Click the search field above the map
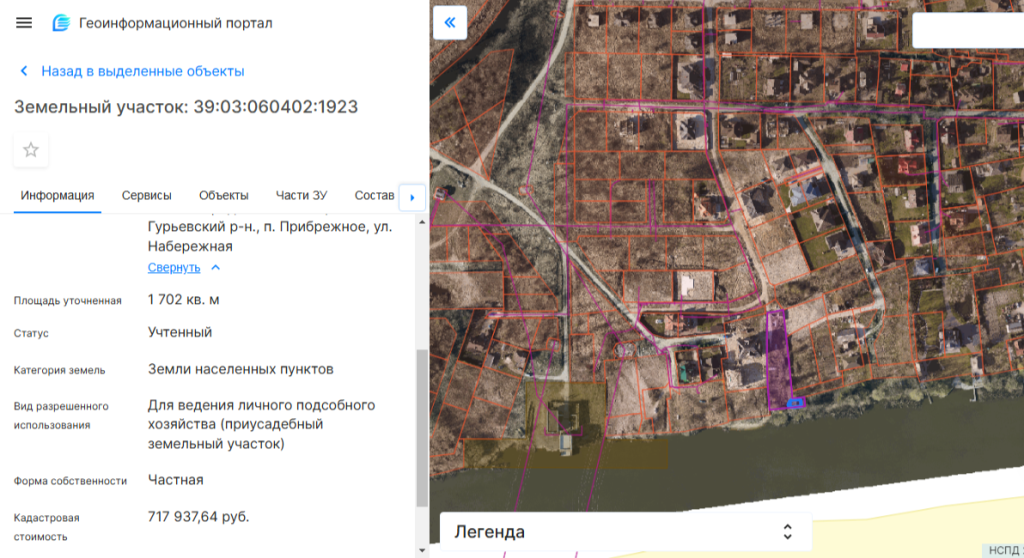Viewport: 1024px width, 558px height. (x=967, y=30)
